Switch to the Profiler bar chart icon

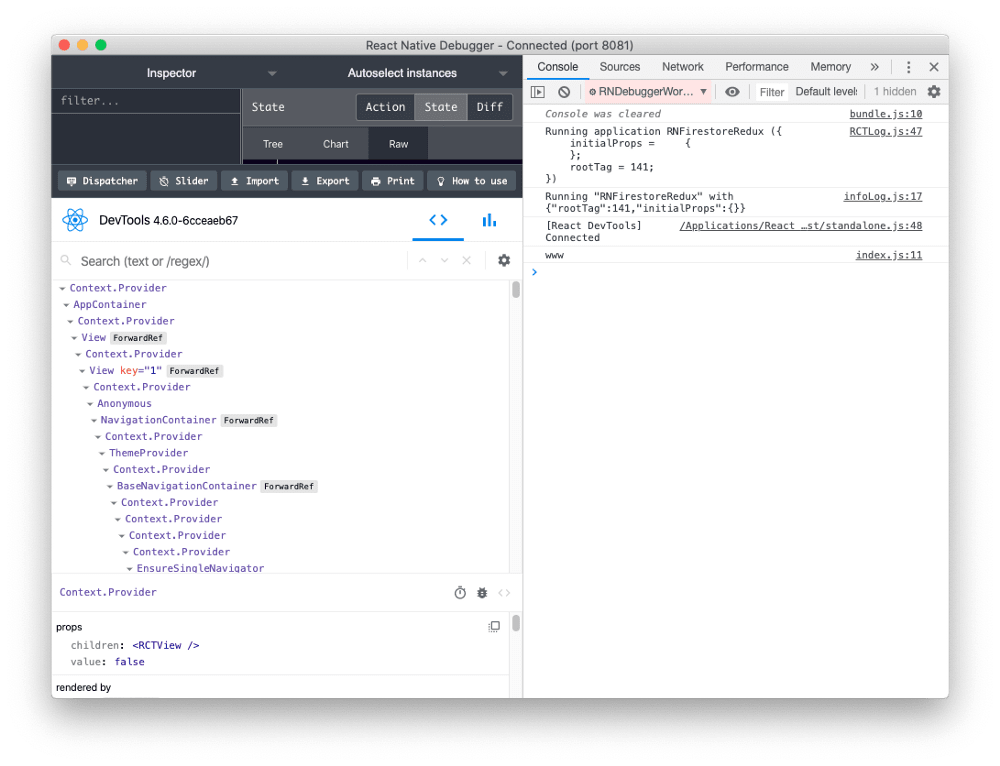tap(489, 220)
